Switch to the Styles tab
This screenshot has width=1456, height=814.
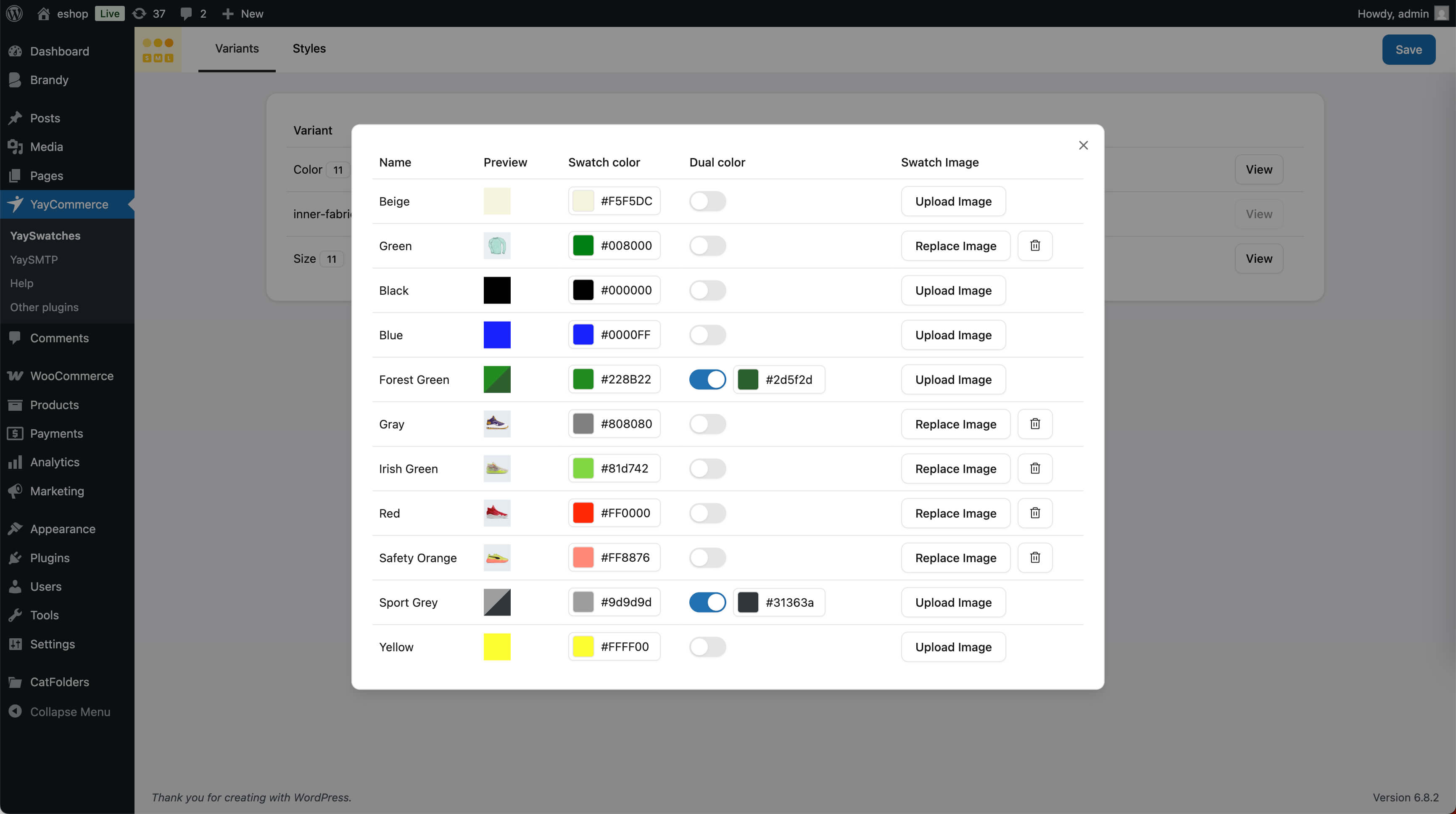(309, 49)
